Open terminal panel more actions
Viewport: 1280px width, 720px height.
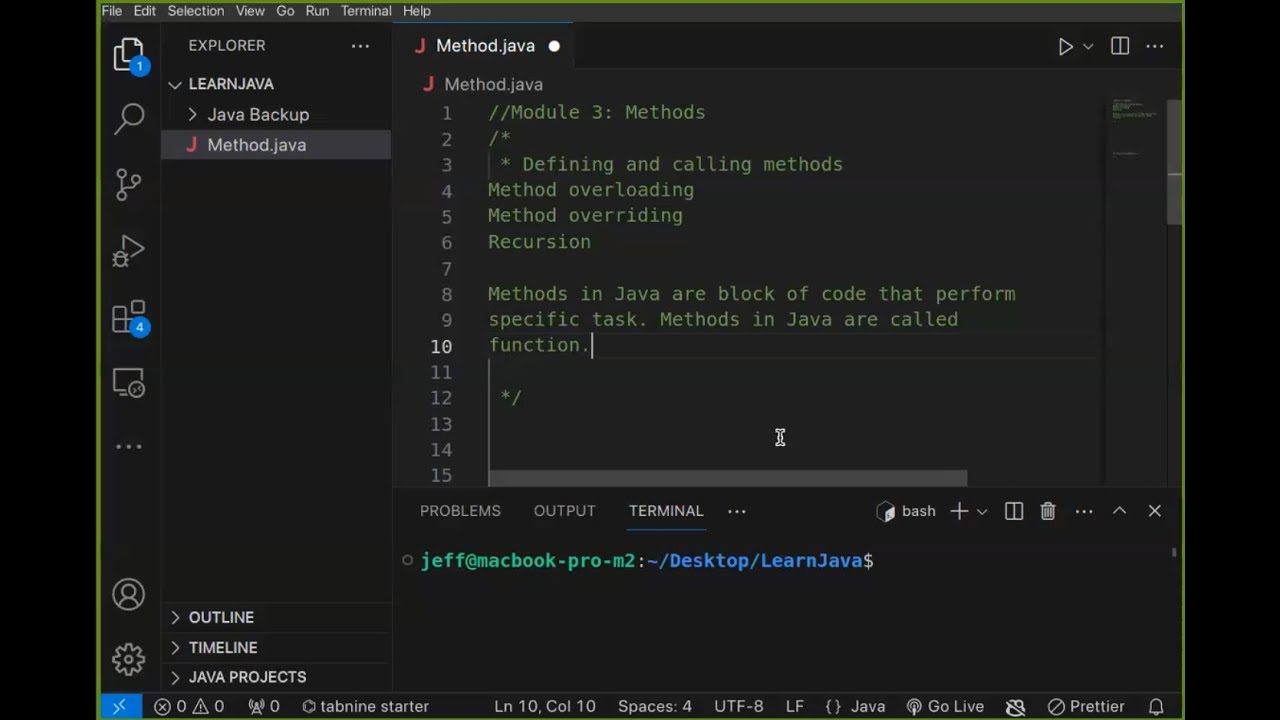[x=1084, y=511]
